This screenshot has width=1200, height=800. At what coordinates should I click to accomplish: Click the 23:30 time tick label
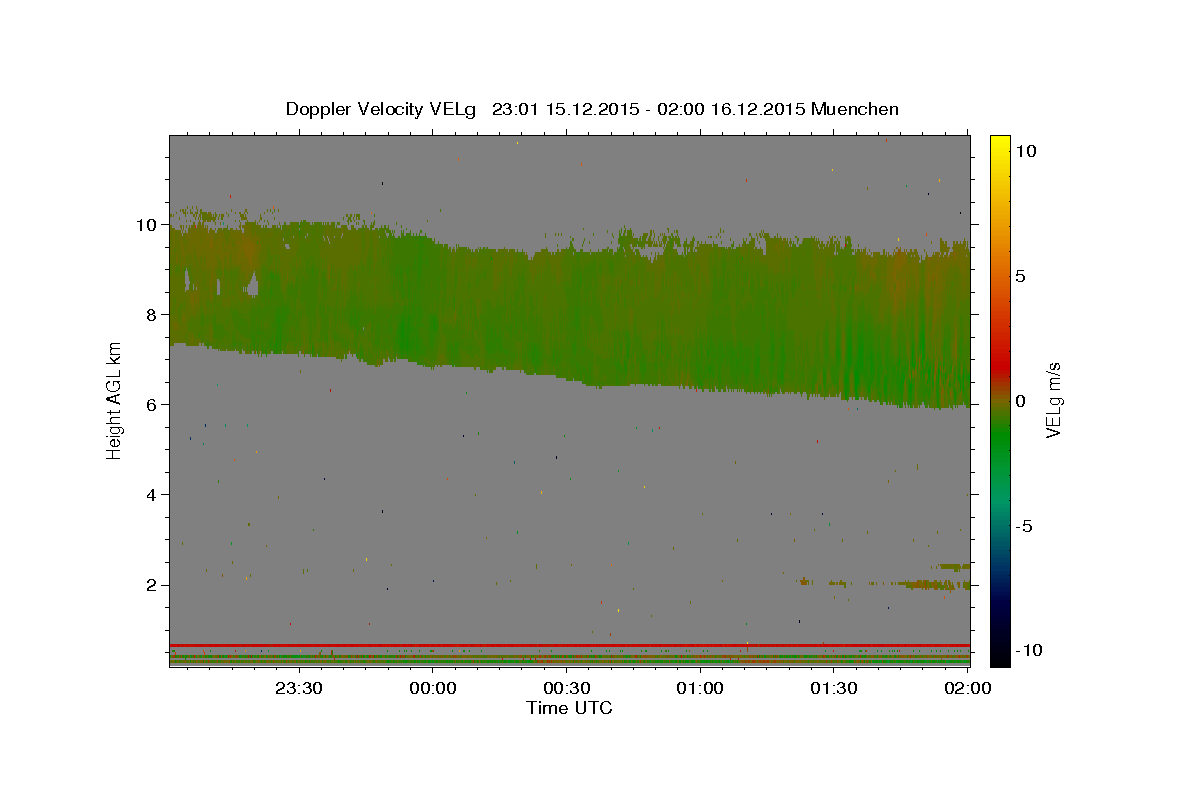coord(299,688)
